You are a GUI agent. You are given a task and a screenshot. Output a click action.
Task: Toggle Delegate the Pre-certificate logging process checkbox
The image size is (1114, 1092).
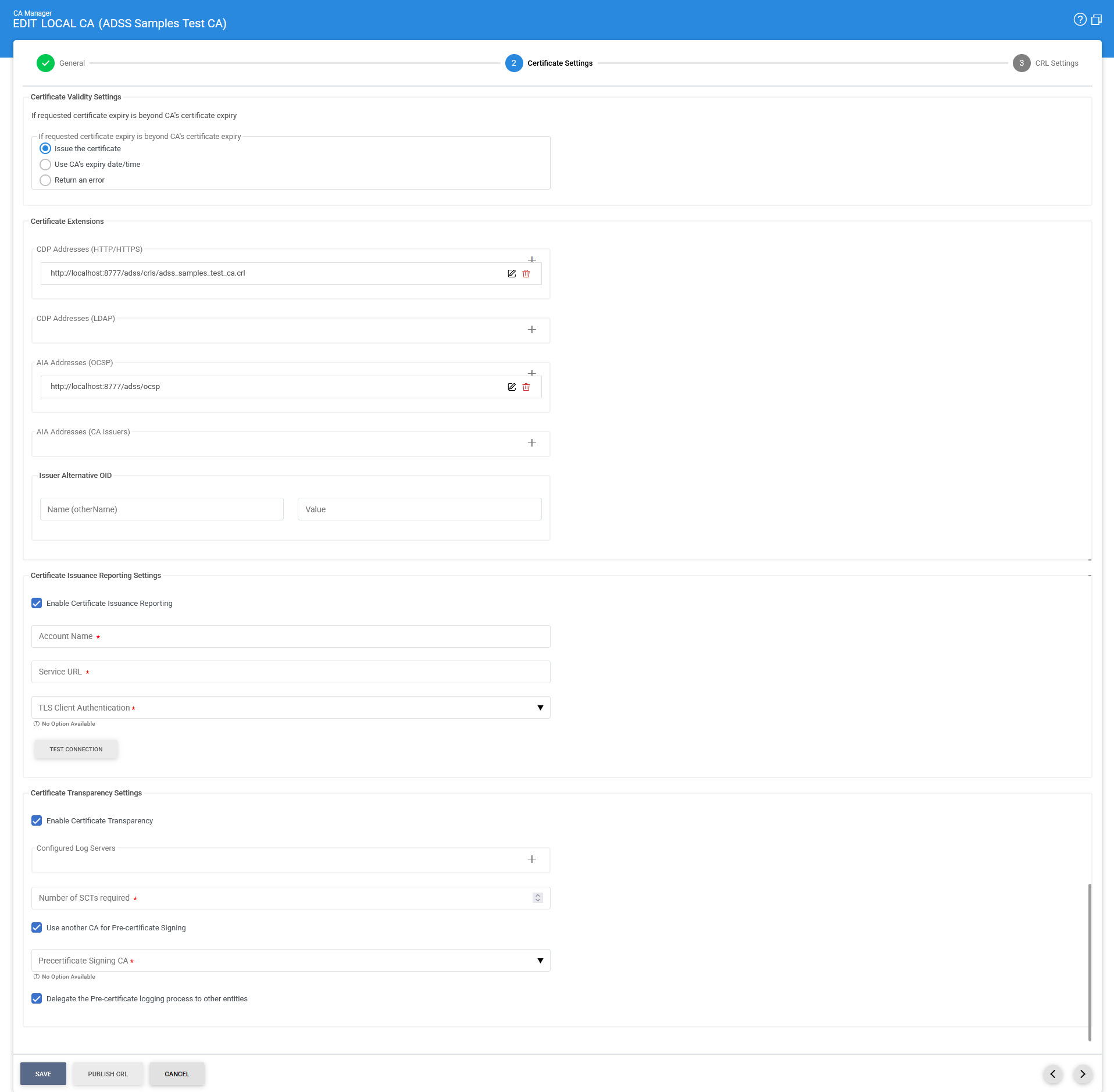37,998
